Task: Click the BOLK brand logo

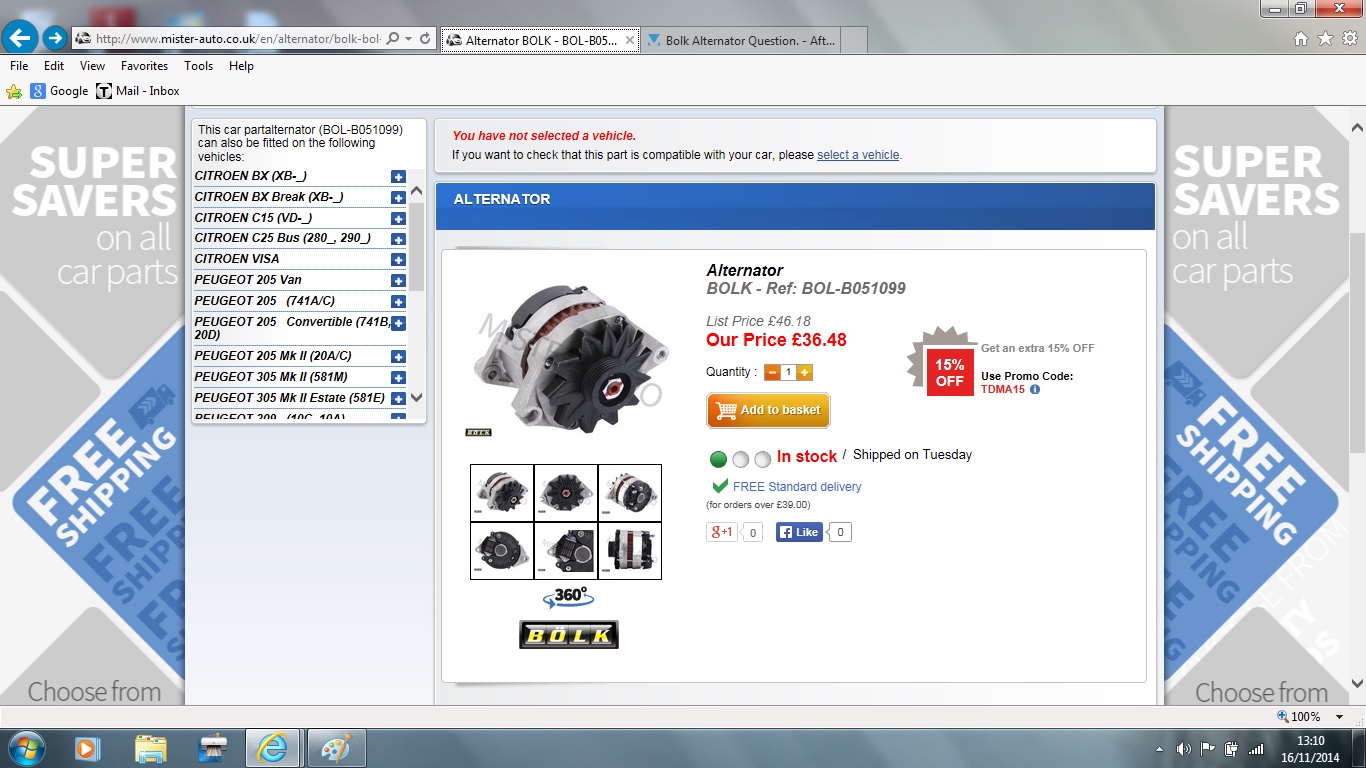Action: (x=569, y=634)
